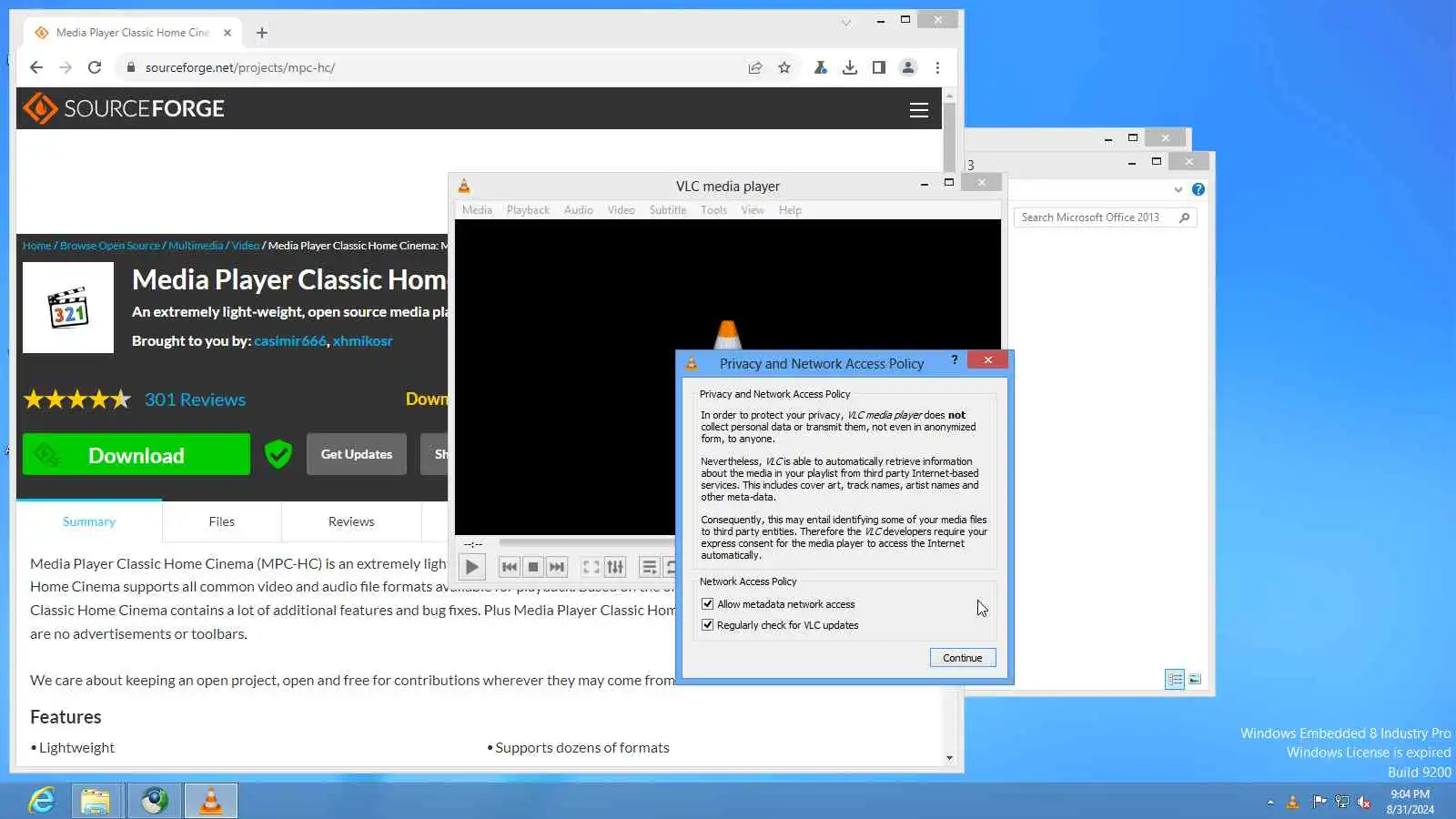This screenshot has width=1456, height=819.
Task: Uncheck Allow metadata network access
Action: click(x=707, y=604)
